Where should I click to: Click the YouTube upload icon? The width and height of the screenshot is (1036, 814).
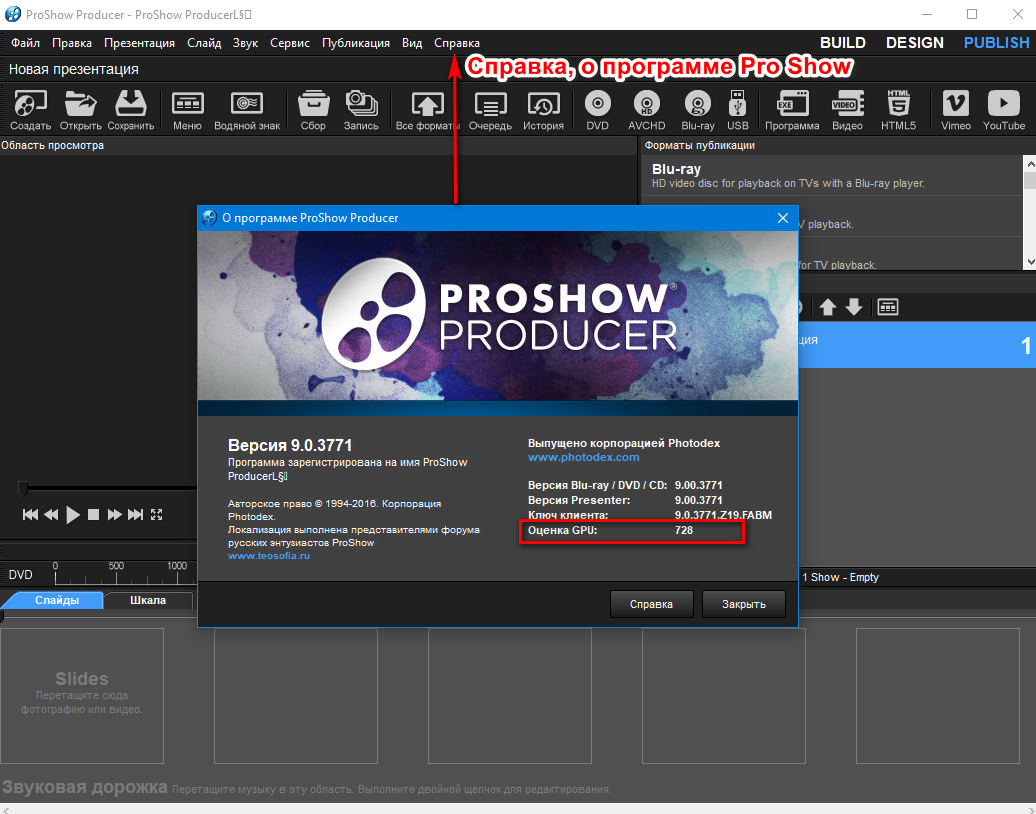(x=1004, y=110)
